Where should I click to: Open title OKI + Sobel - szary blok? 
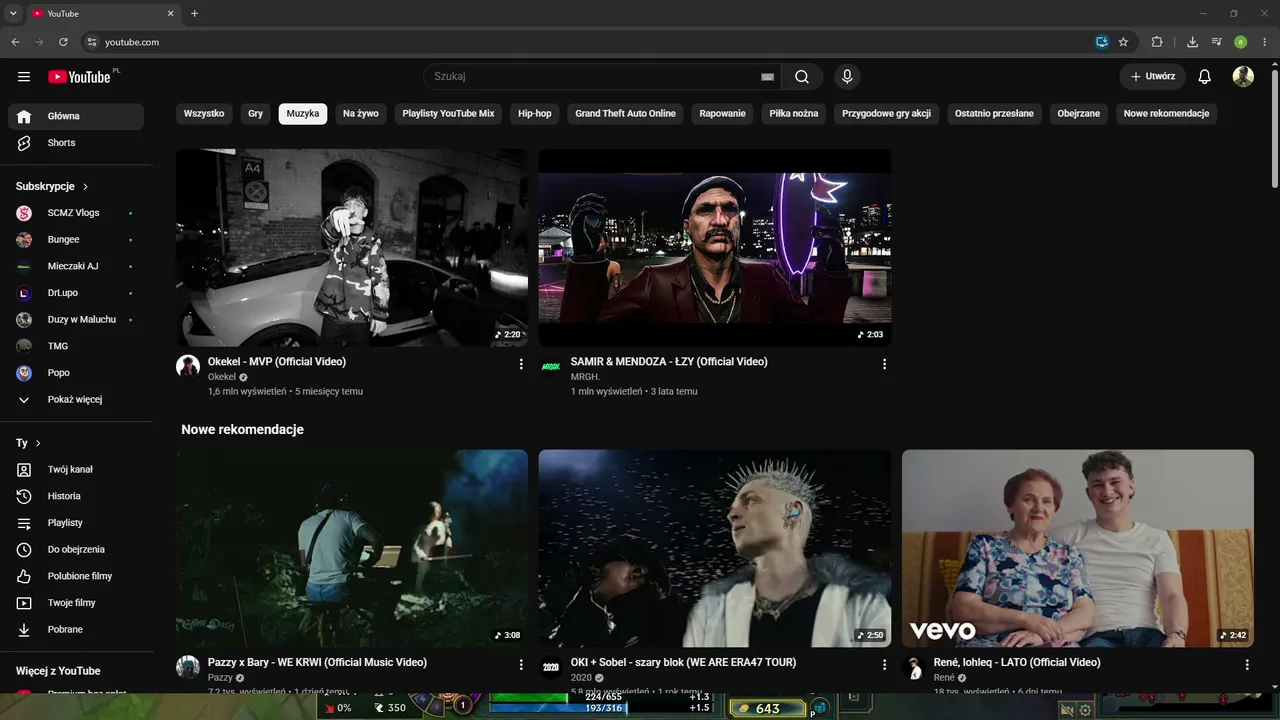pyautogui.click(x=684, y=663)
